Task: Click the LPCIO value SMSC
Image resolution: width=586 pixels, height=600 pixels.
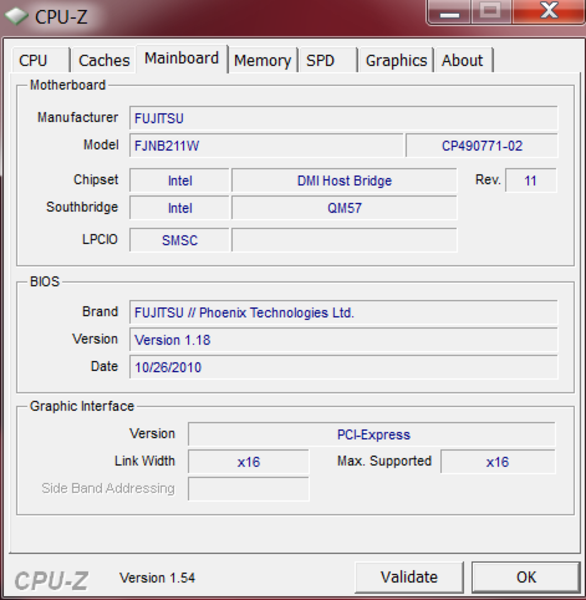Action: (x=180, y=240)
